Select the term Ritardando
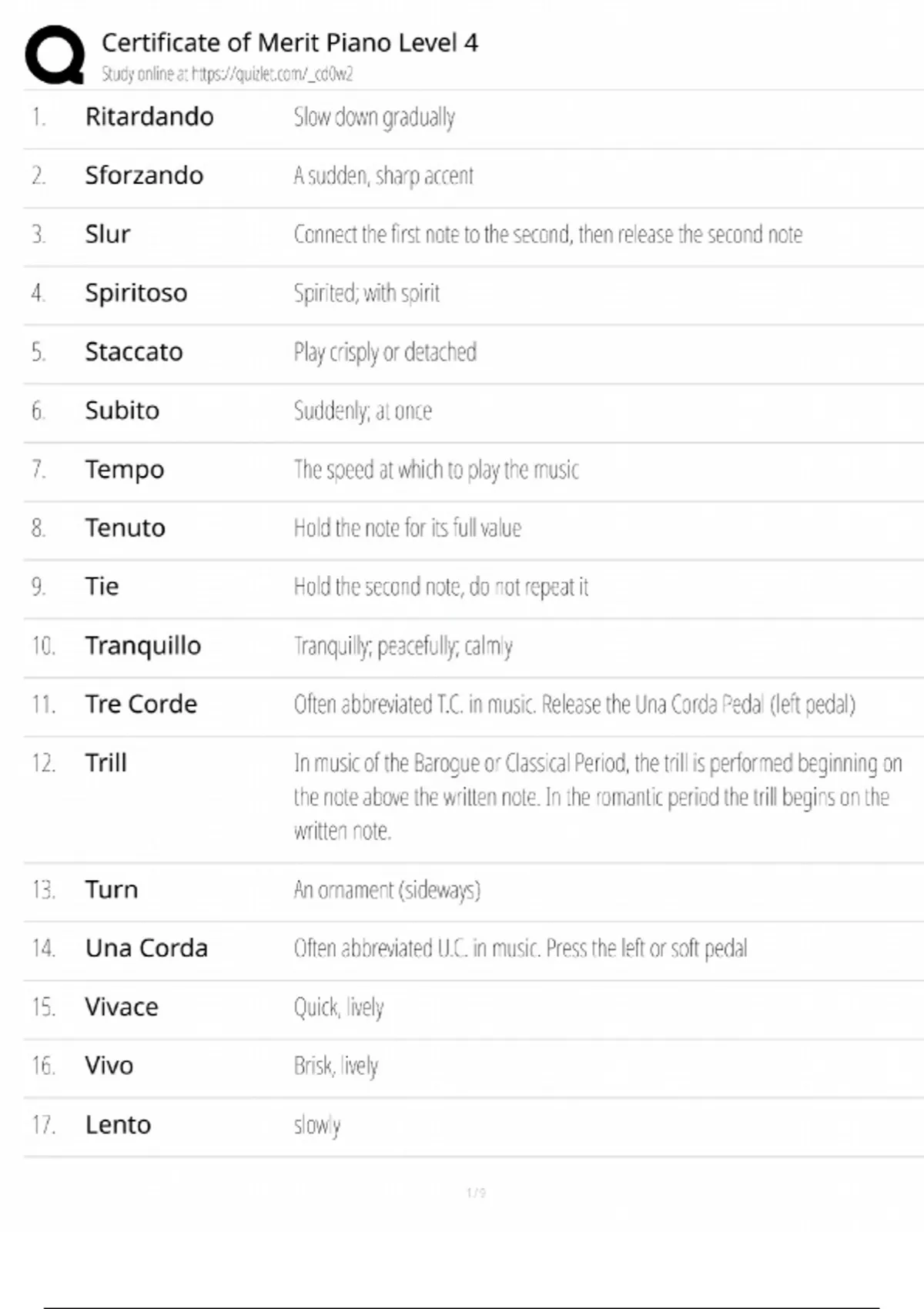This screenshot has height=1309, width=924. [149, 117]
